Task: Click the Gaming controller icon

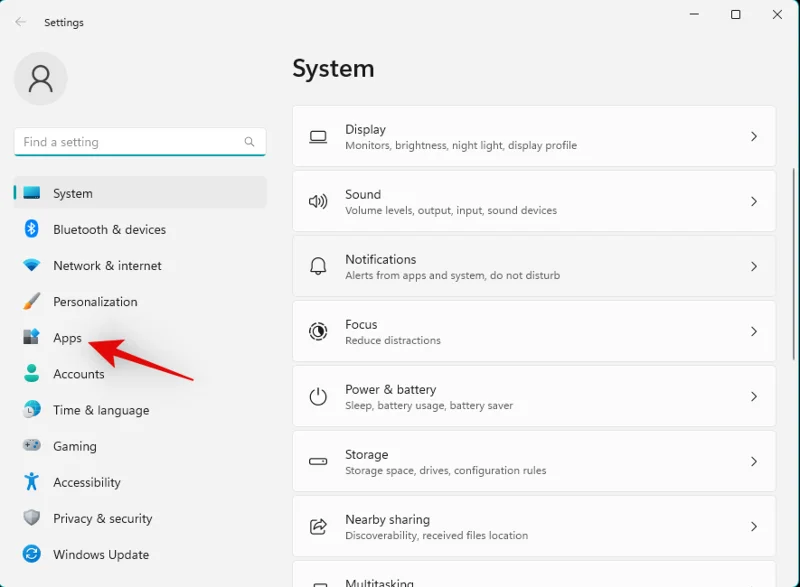Action: [29, 446]
